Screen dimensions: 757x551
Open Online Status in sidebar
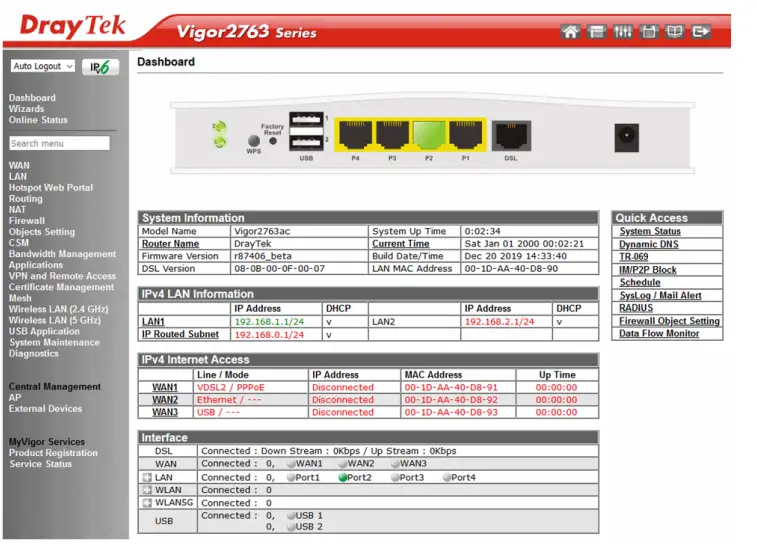pos(38,120)
